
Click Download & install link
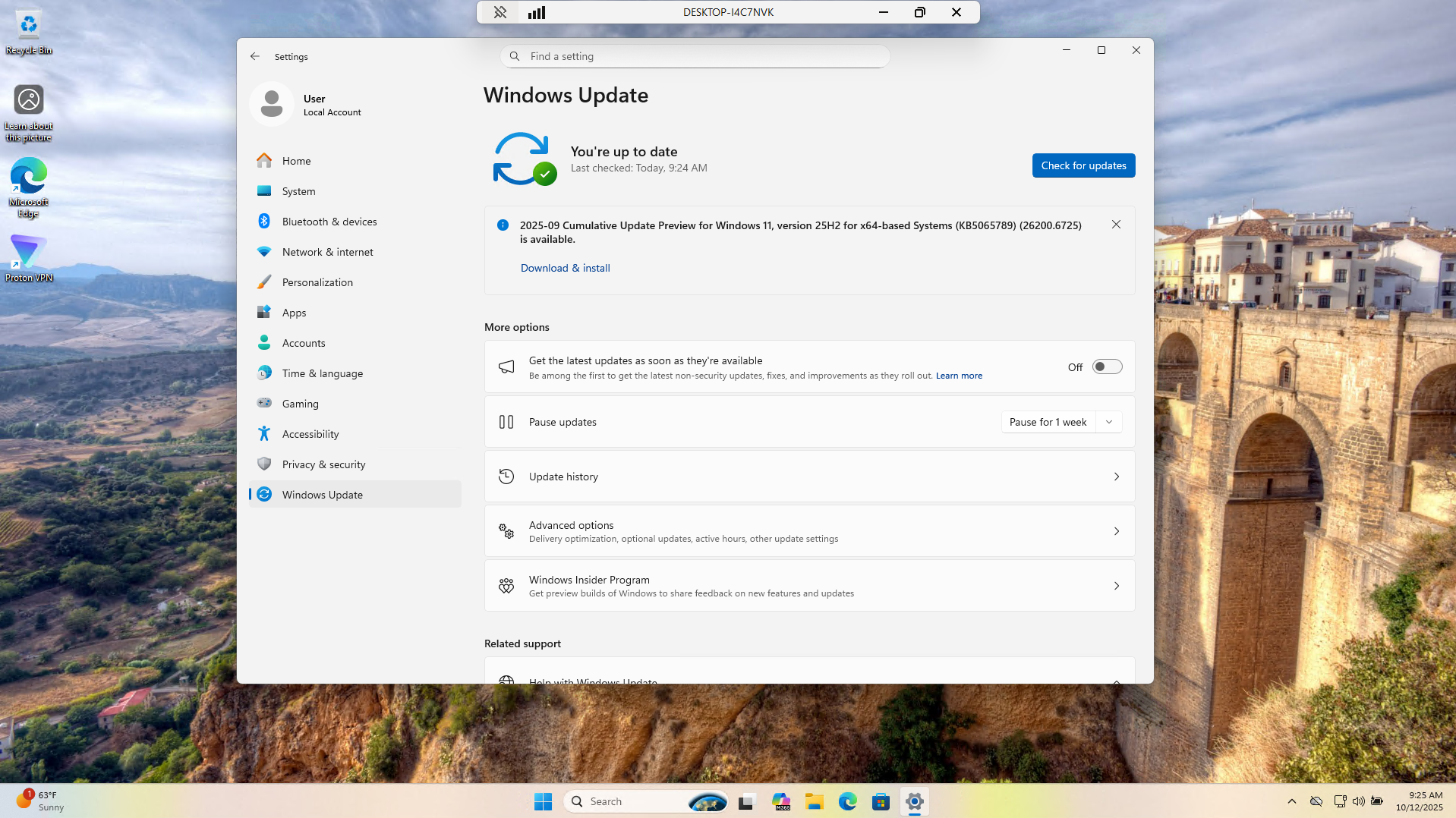coord(565,268)
